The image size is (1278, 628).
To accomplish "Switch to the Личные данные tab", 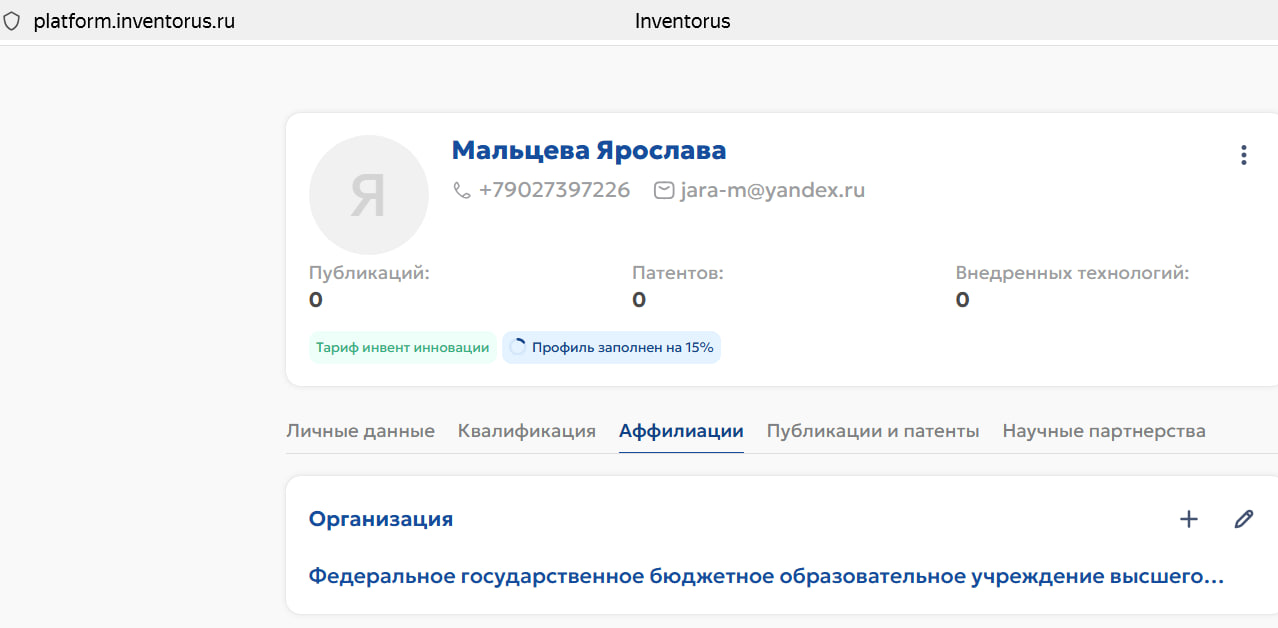I will pos(360,431).
